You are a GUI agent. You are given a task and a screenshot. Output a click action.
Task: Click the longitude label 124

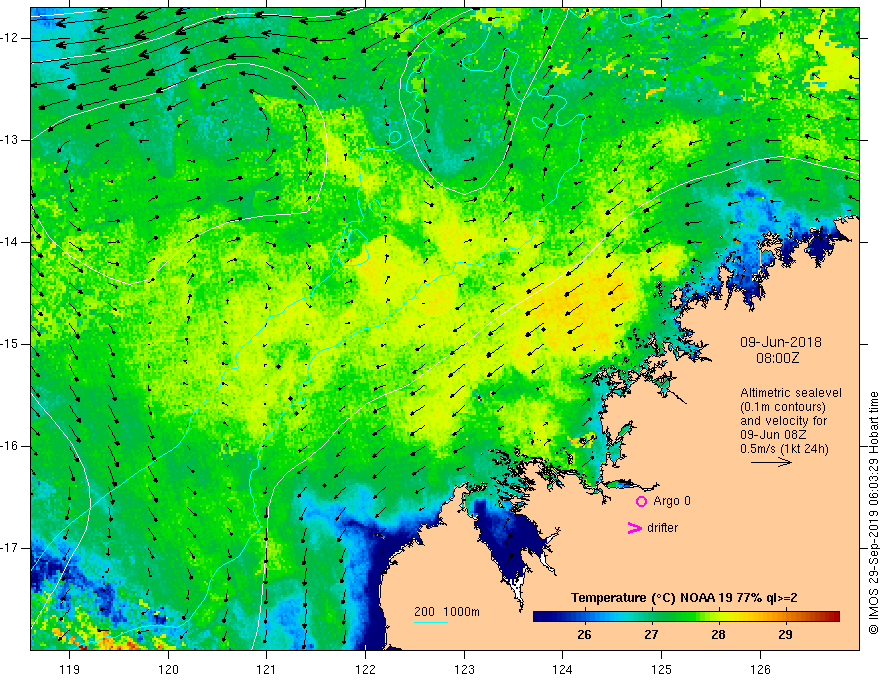click(563, 669)
